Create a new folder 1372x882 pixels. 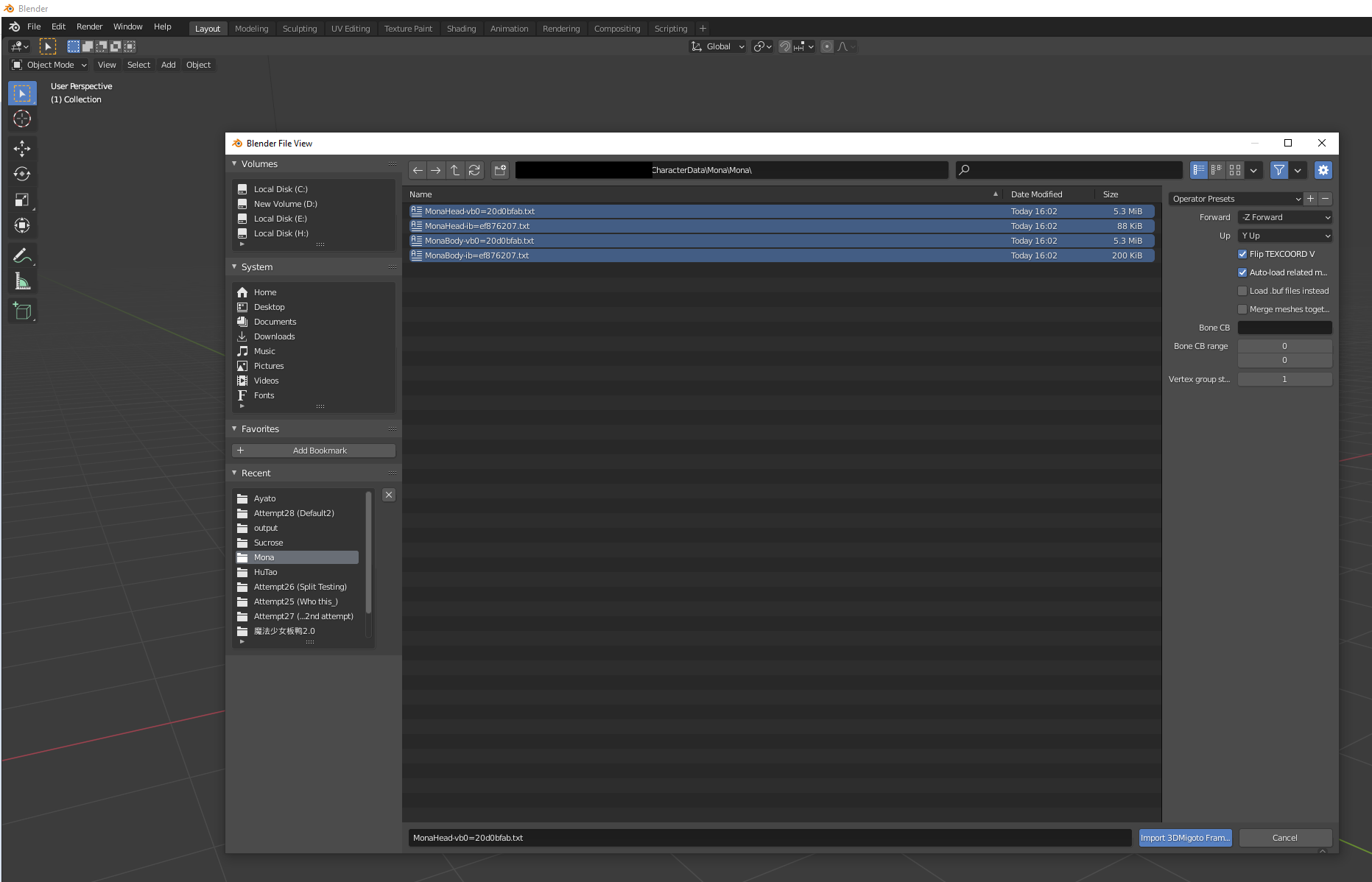pyautogui.click(x=500, y=170)
